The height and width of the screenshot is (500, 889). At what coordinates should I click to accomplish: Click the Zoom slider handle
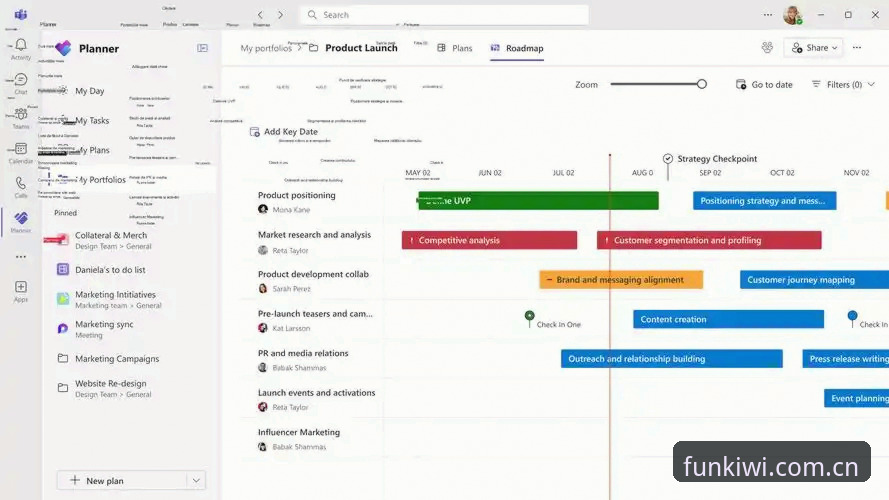[x=702, y=84]
